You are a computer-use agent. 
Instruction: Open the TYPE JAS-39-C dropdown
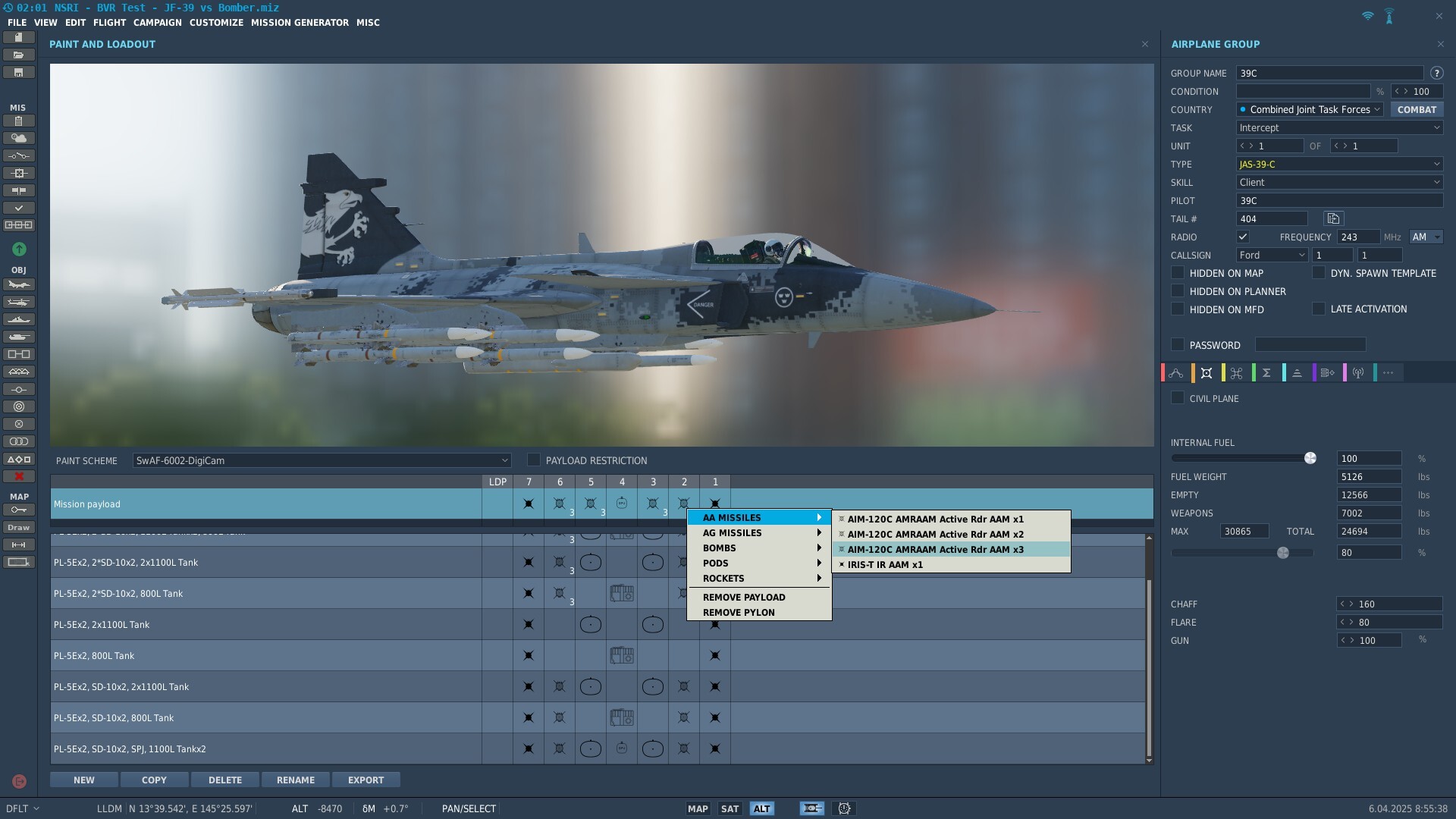tap(1339, 164)
